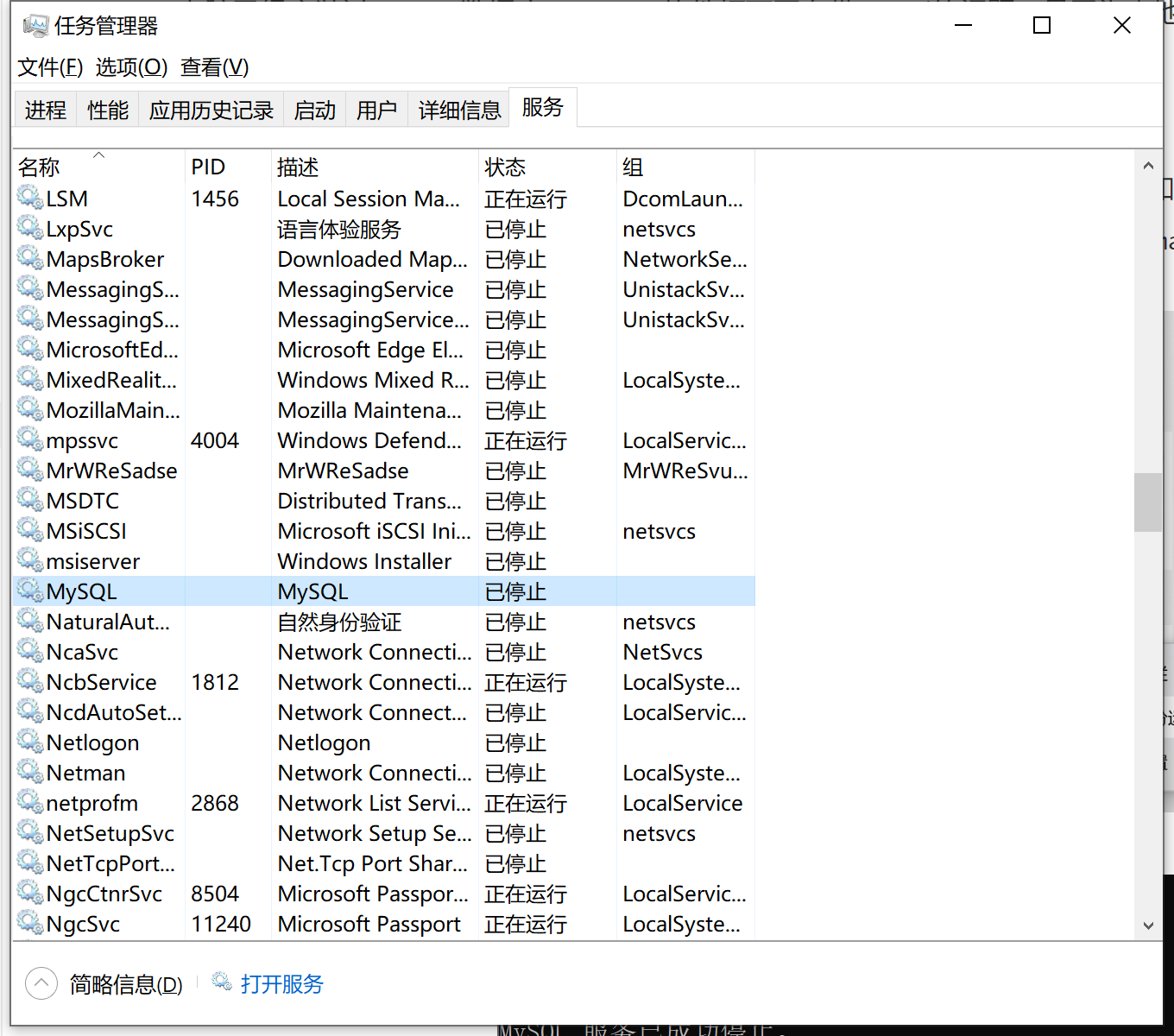Click the MySQL service gear icon
The height and width of the screenshot is (1036, 1174).
click(x=30, y=591)
